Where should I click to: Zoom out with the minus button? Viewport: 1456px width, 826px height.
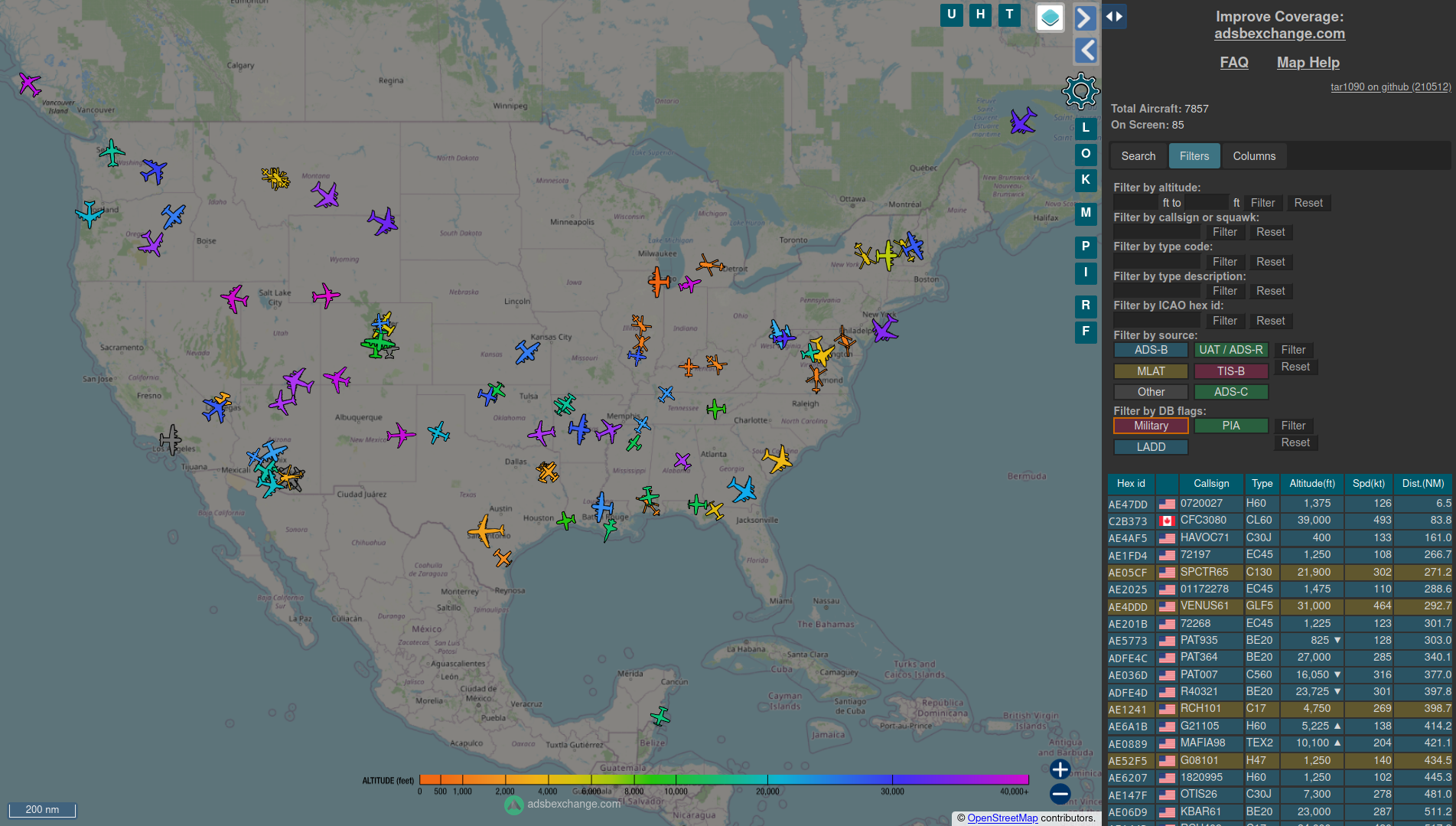(x=1060, y=795)
